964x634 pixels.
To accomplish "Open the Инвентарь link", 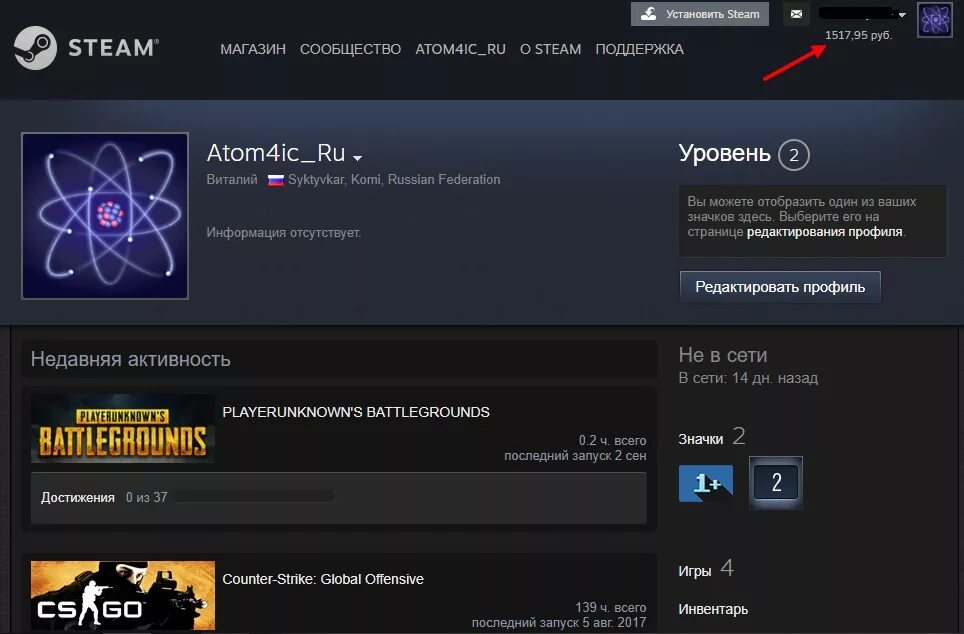I will (x=713, y=609).
